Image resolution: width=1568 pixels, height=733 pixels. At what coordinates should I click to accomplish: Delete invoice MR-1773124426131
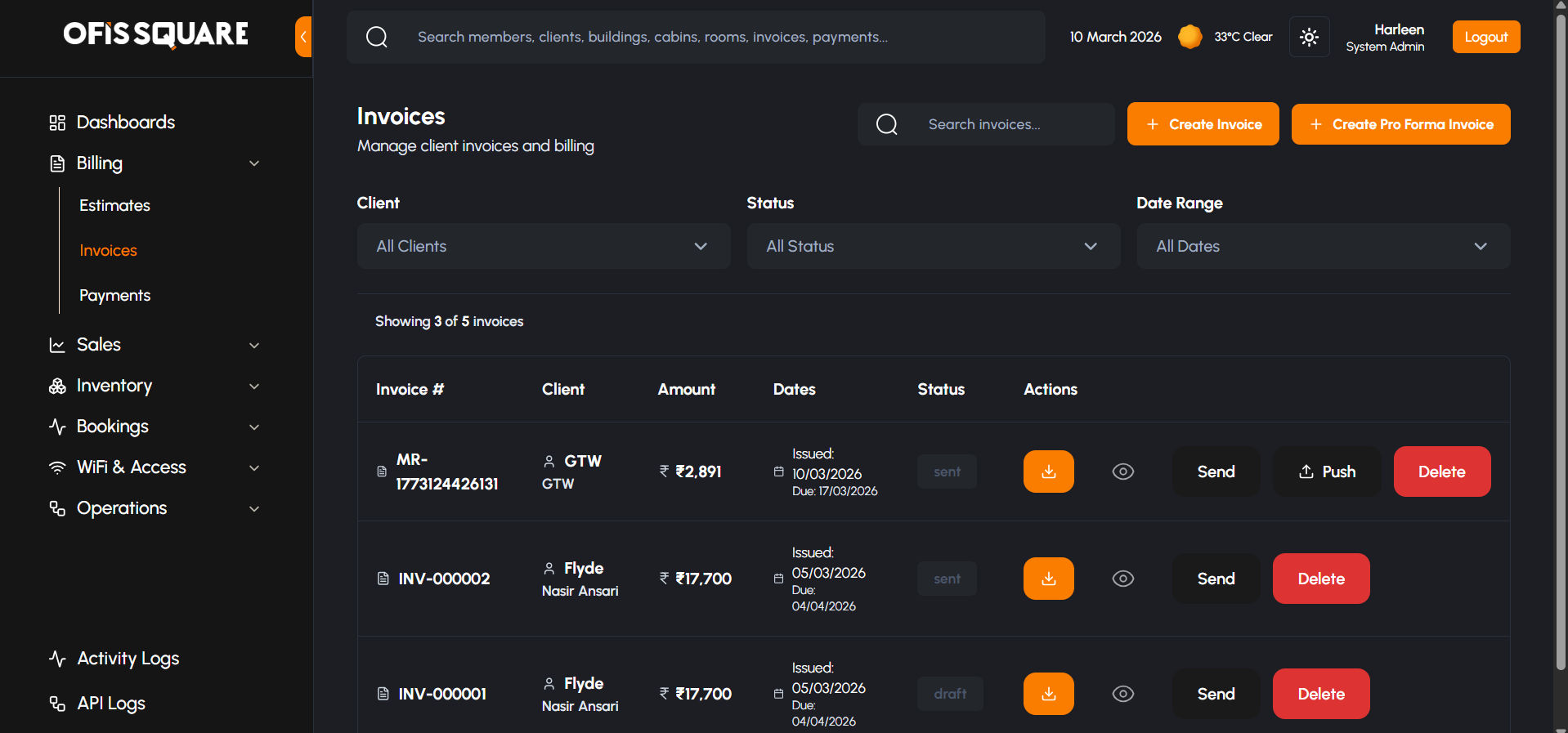pos(1442,472)
